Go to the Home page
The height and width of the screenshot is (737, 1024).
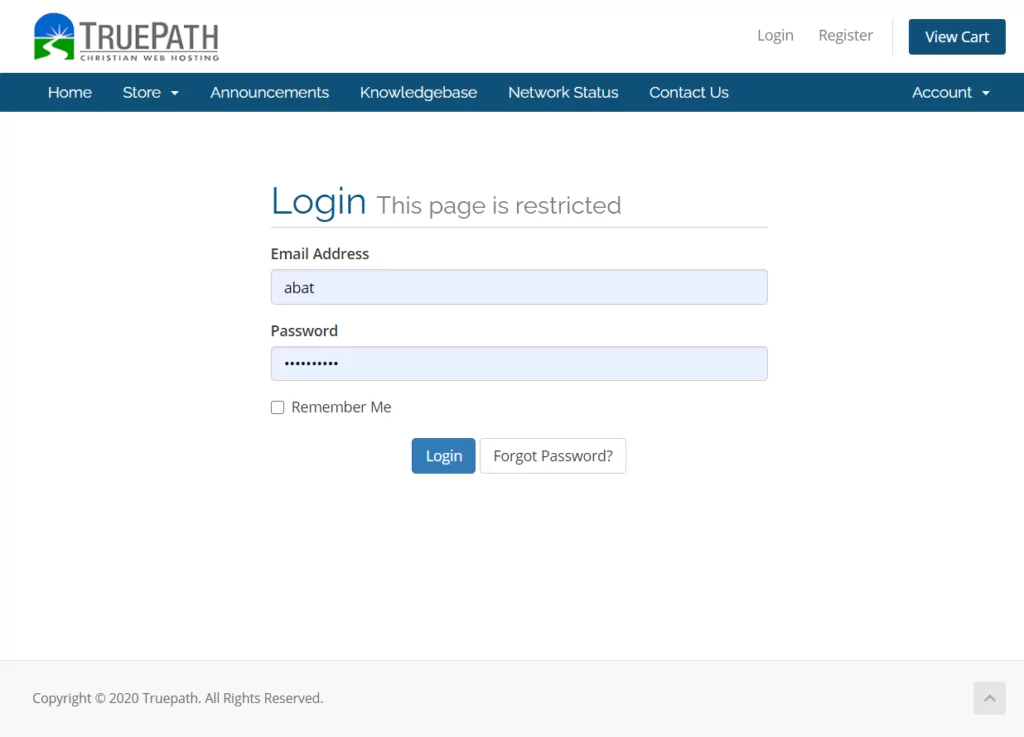(x=70, y=93)
